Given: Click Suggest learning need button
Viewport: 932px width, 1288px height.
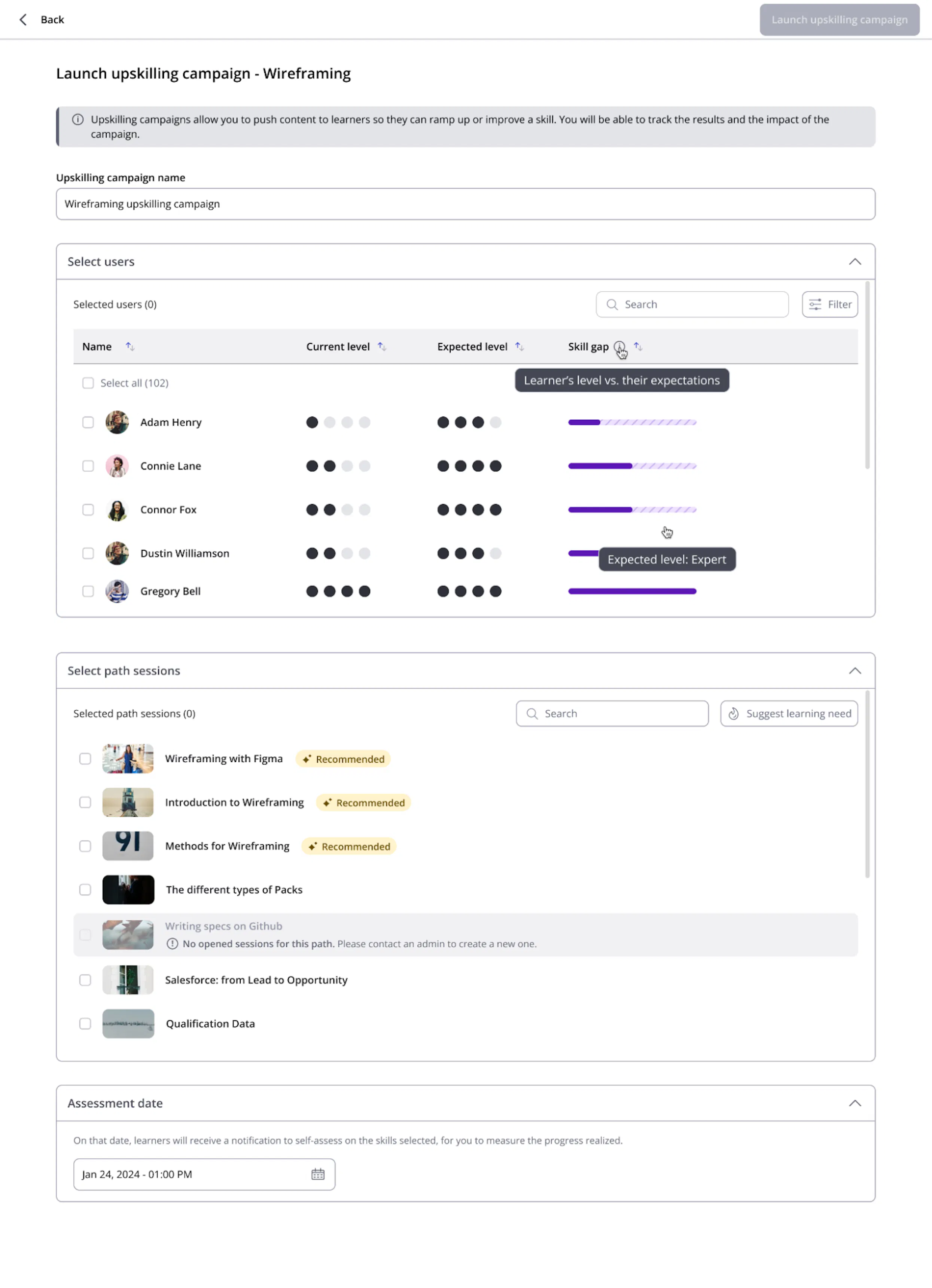Looking at the screenshot, I should pos(789,713).
